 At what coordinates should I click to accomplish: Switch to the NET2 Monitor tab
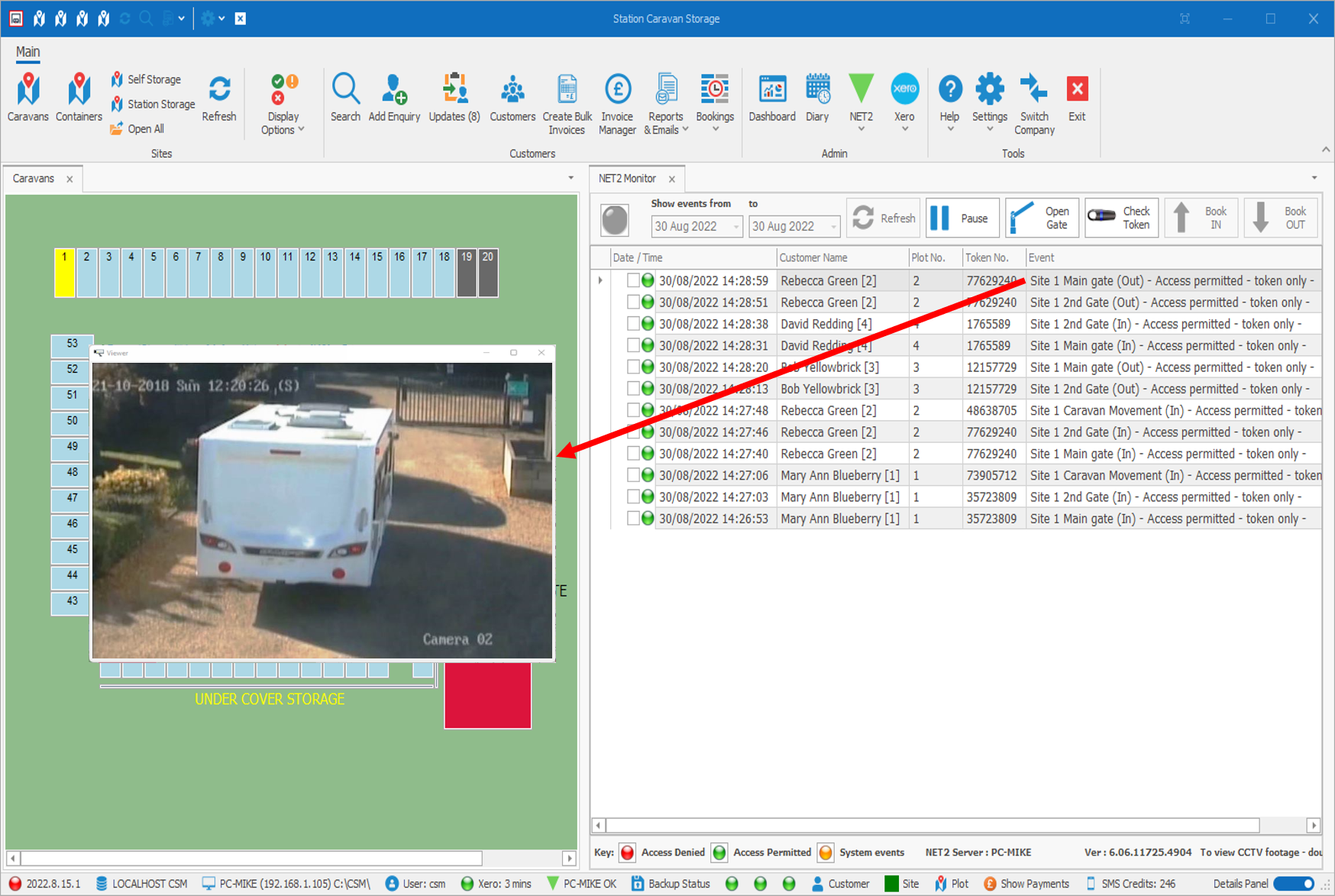point(627,179)
